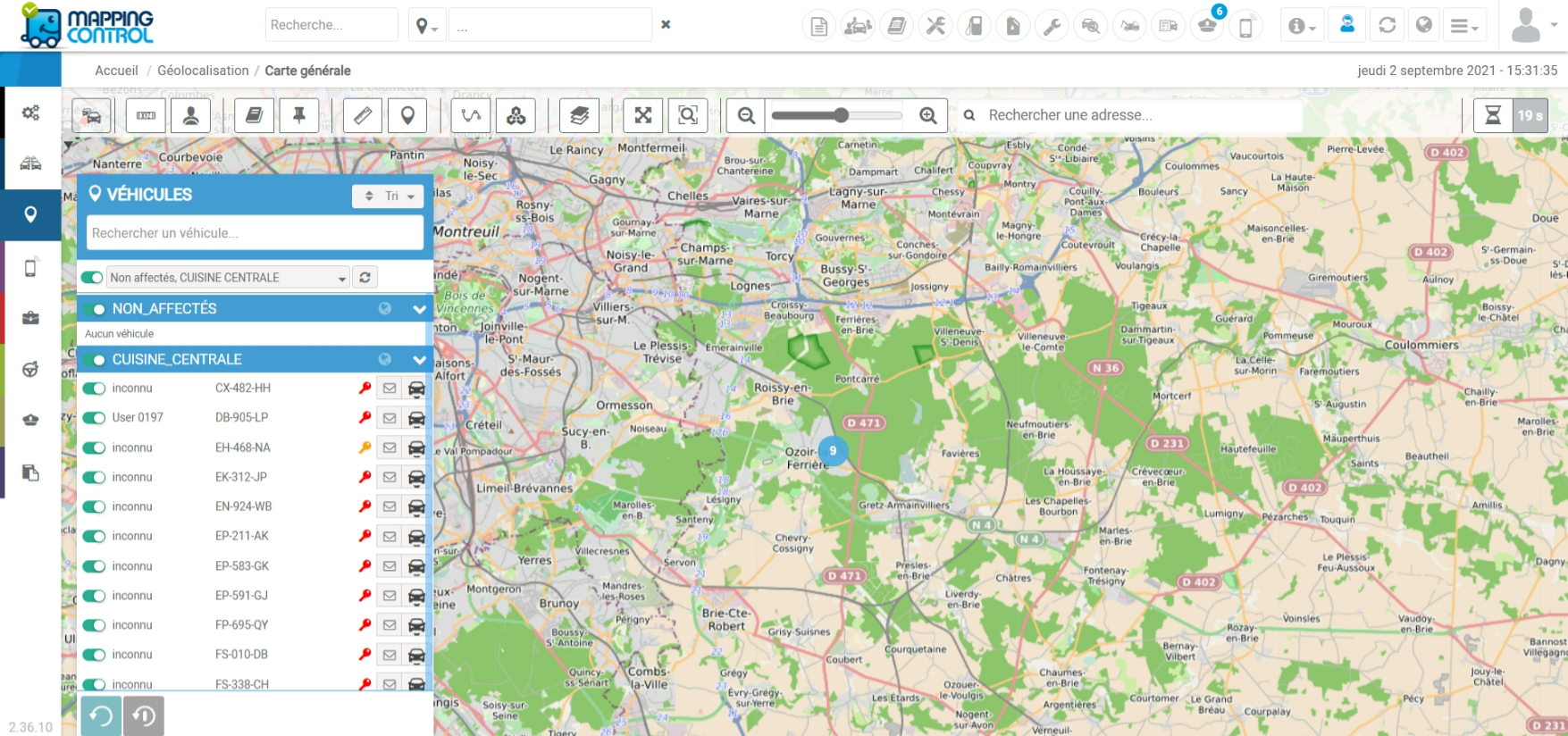Click envelope message icon for CX-482-HH
Image resolution: width=1568 pixels, height=736 pixels.
coord(390,389)
